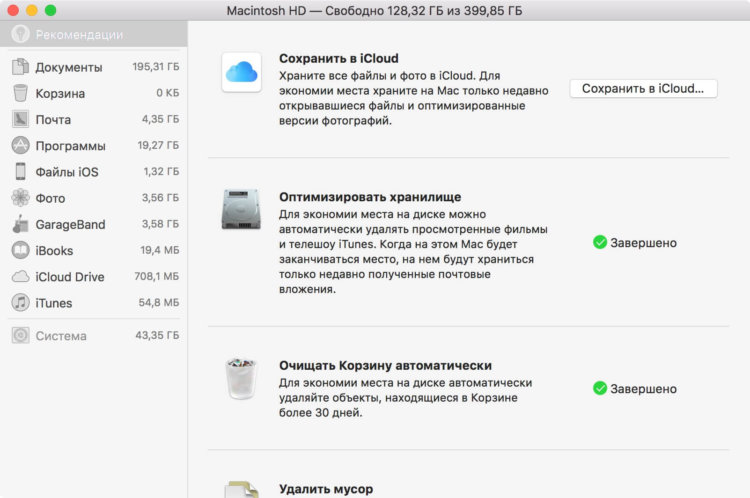Click the Удалить мусор heading
Image resolution: width=750 pixels, height=498 pixels.
[326, 489]
